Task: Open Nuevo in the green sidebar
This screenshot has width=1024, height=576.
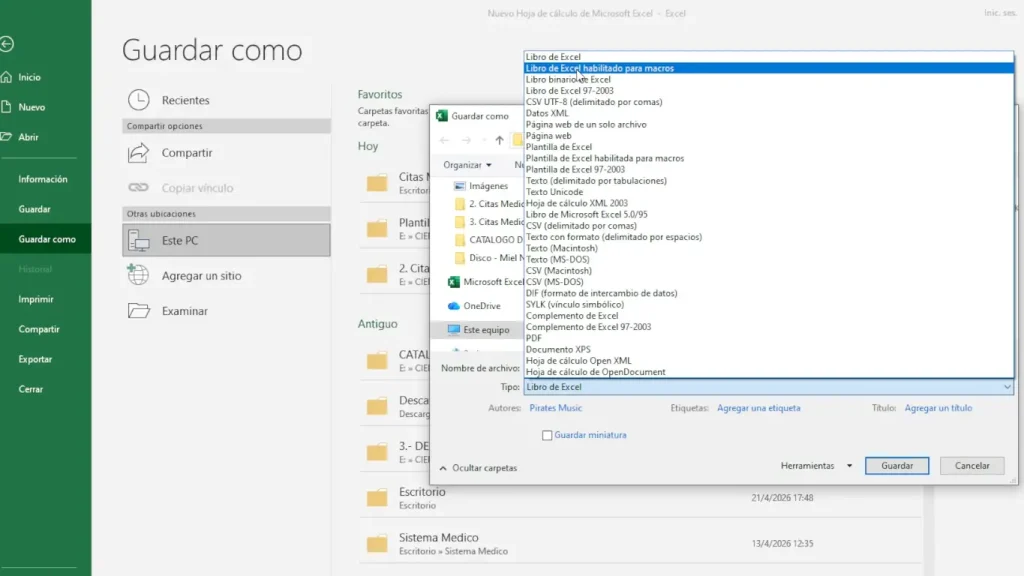Action: click(31, 107)
